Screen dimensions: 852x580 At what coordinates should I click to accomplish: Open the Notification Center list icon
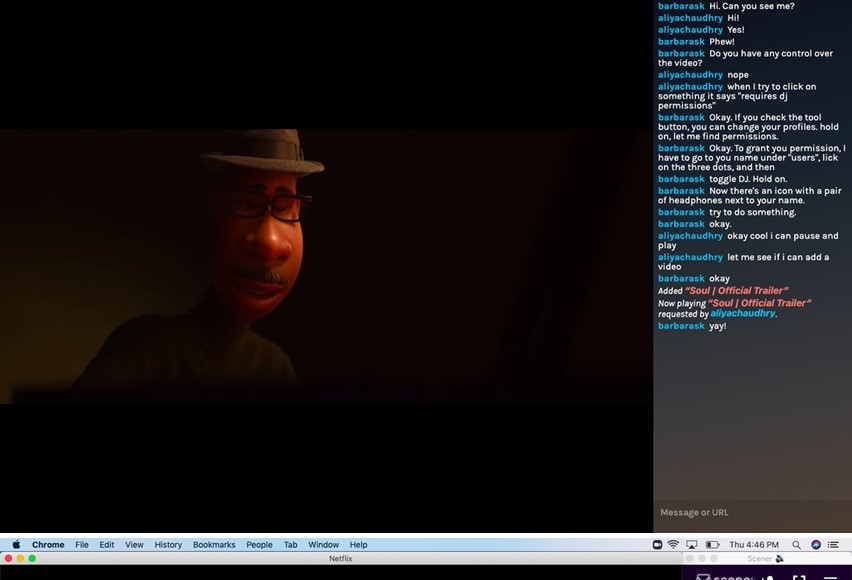[x=833, y=544]
